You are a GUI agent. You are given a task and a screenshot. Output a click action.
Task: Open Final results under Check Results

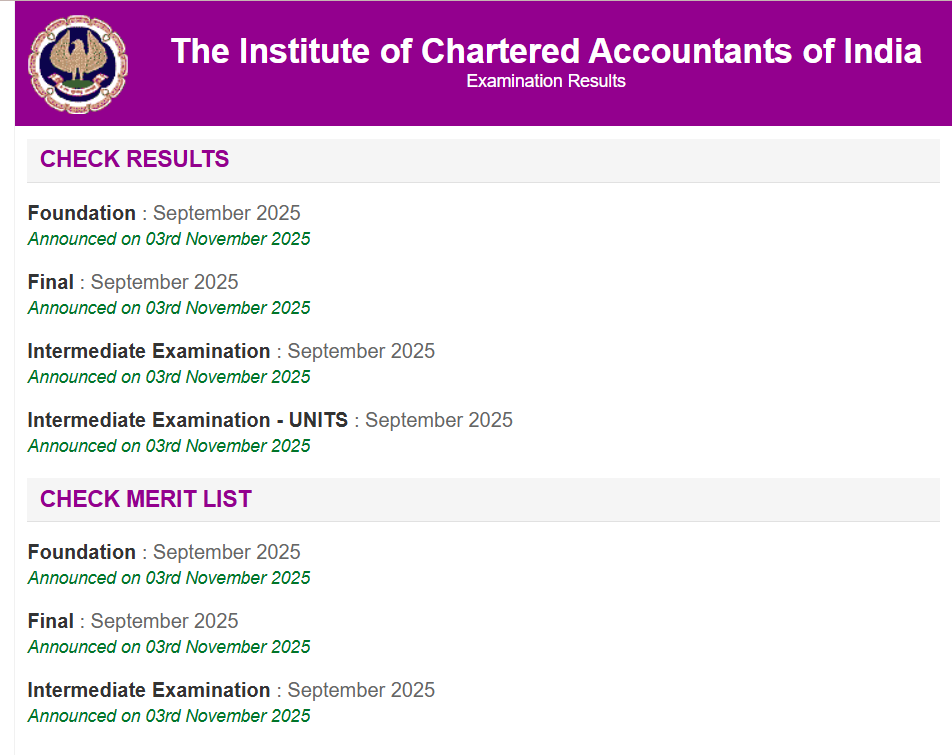tap(51, 282)
